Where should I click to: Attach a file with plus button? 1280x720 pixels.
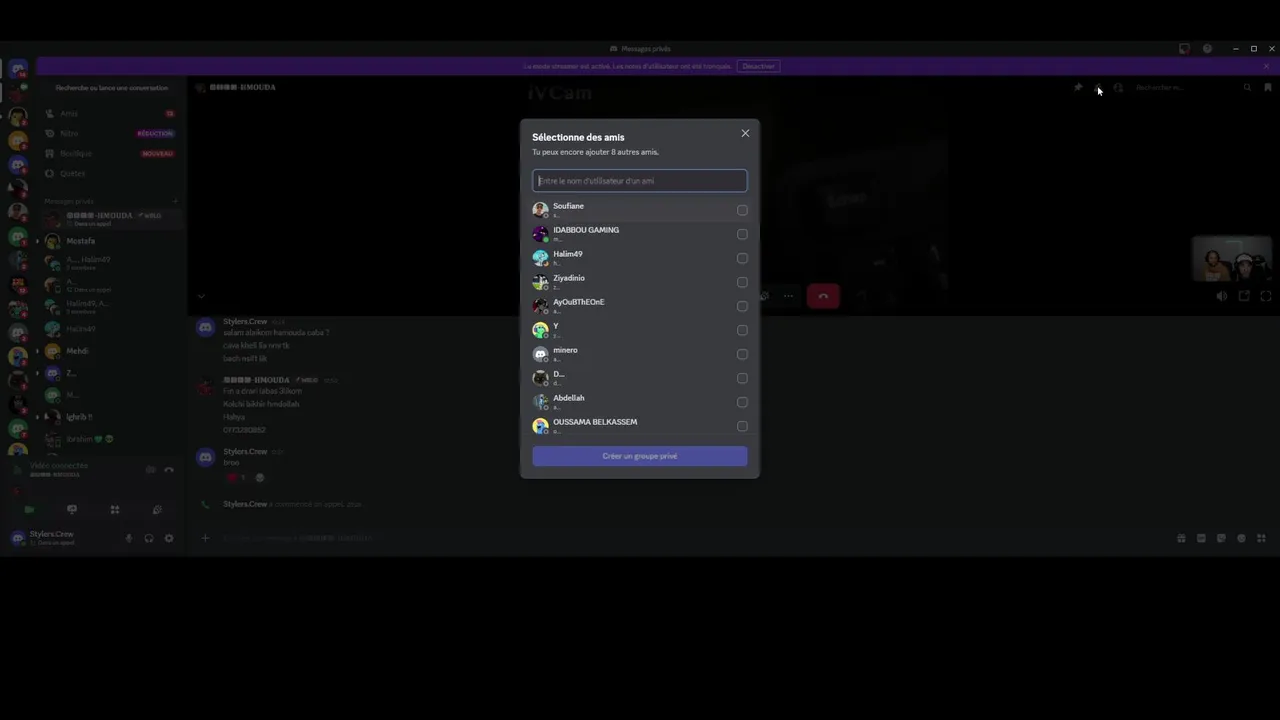pos(205,538)
